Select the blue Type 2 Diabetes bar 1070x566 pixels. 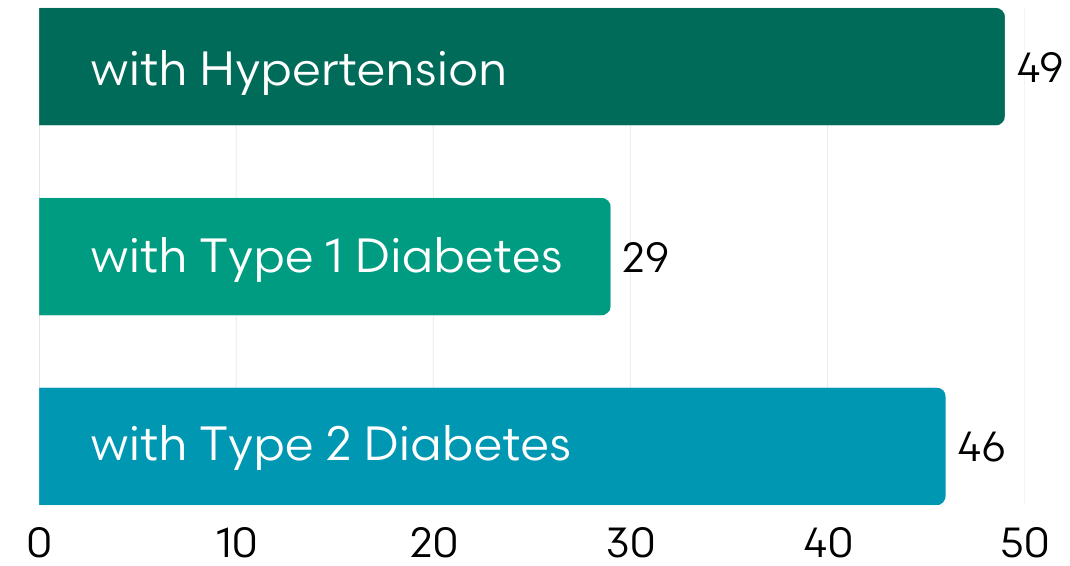click(750, 446)
